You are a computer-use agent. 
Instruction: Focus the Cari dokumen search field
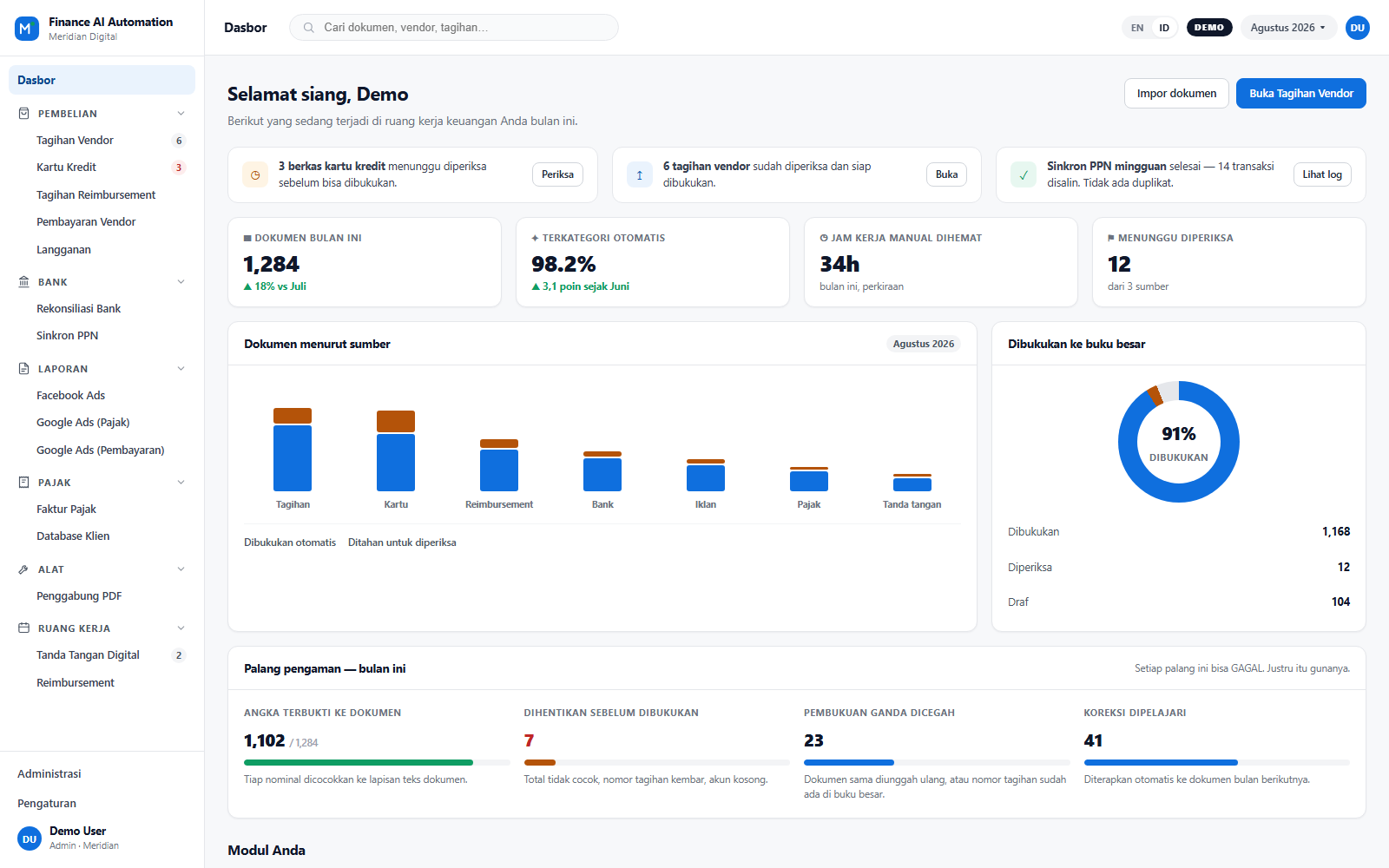(454, 28)
